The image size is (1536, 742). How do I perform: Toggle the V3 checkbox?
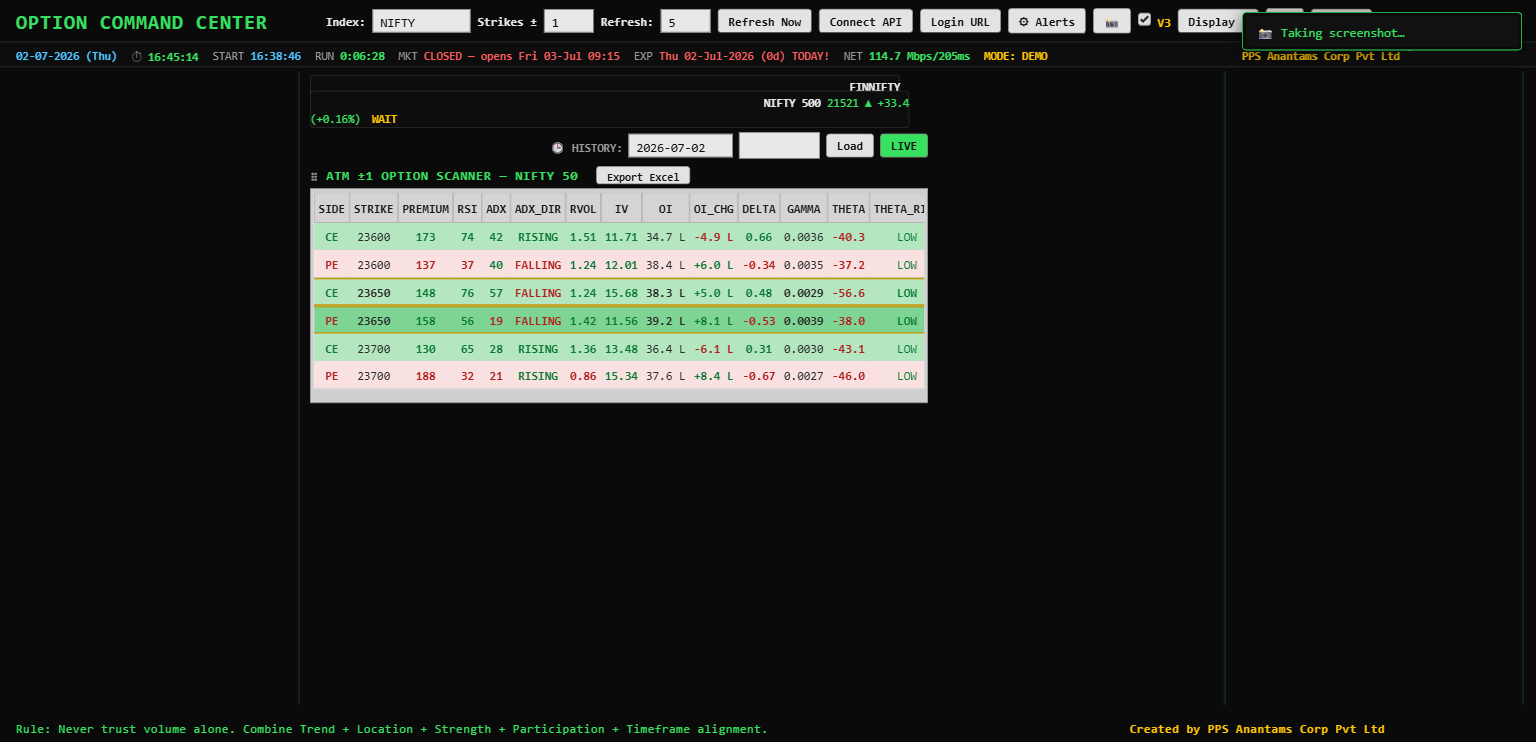(x=1144, y=19)
